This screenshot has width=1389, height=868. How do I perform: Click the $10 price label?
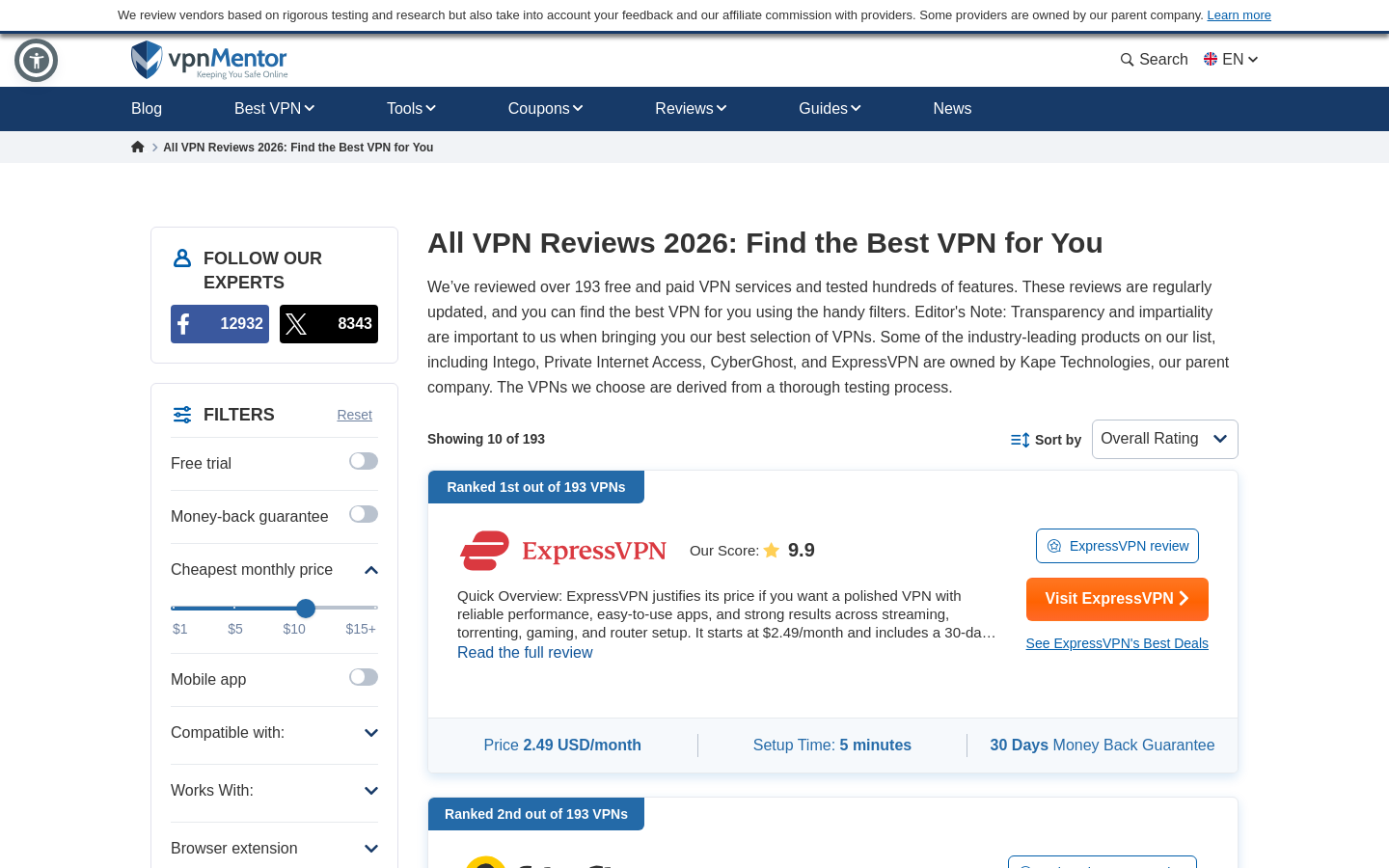tap(294, 629)
